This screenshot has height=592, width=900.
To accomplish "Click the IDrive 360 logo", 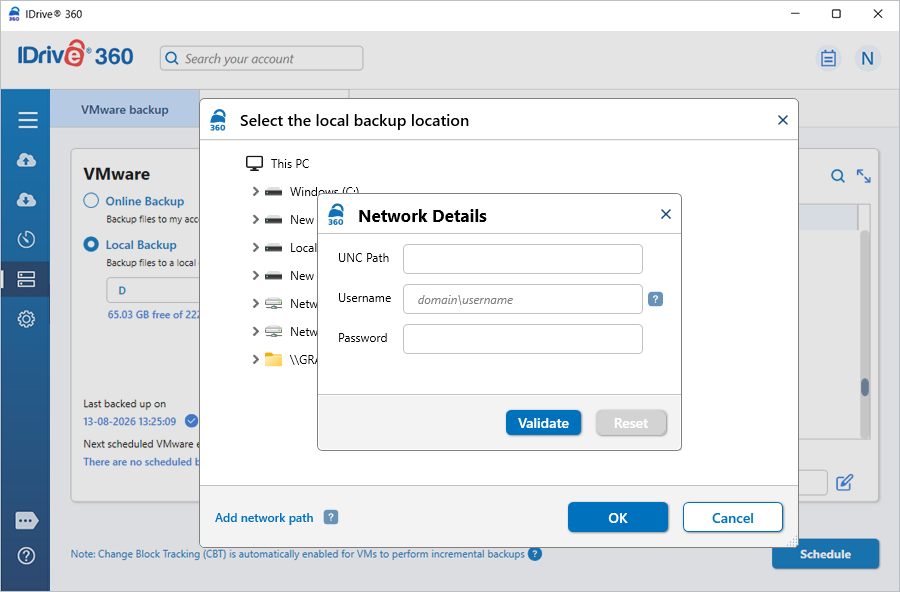I will [75, 55].
